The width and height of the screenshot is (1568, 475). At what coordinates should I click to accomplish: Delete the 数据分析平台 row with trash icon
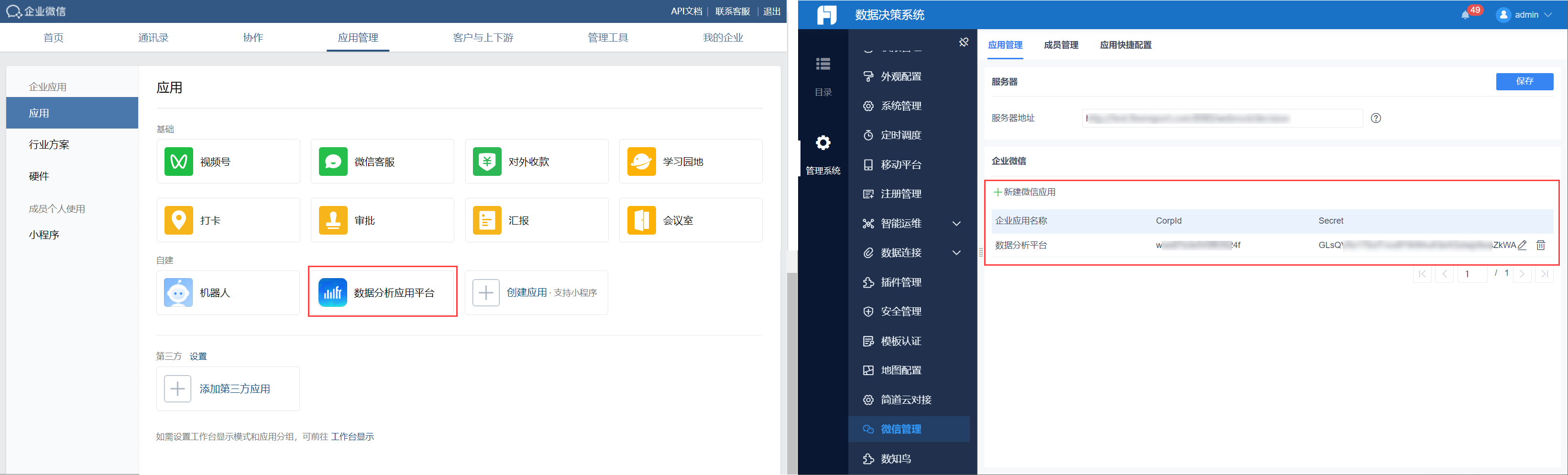tap(1541, 245)
